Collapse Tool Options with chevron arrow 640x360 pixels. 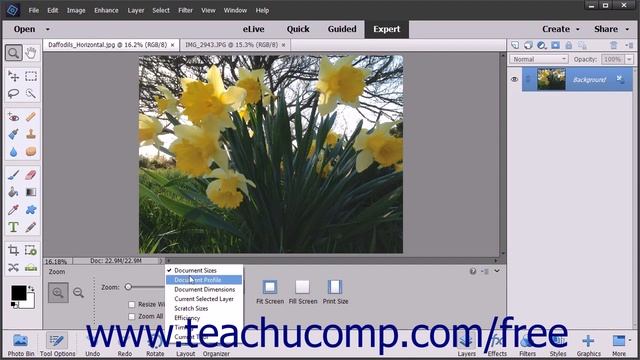497,271
